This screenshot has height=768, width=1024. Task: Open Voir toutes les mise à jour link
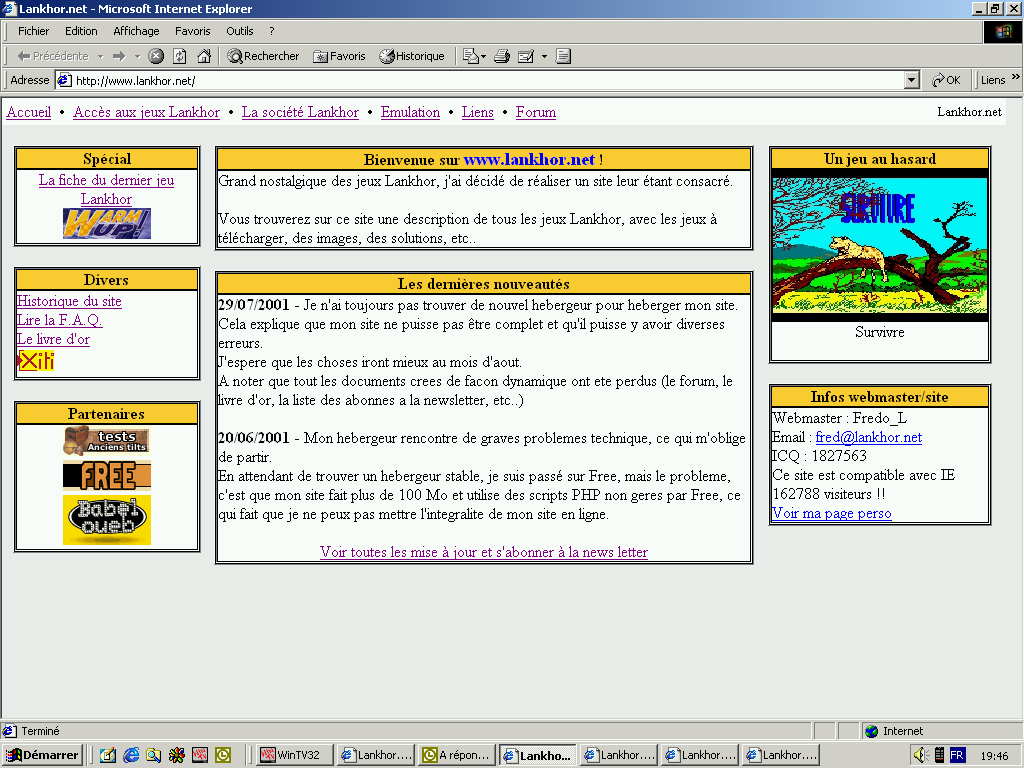pyautogui.click(x=484, y=552)
